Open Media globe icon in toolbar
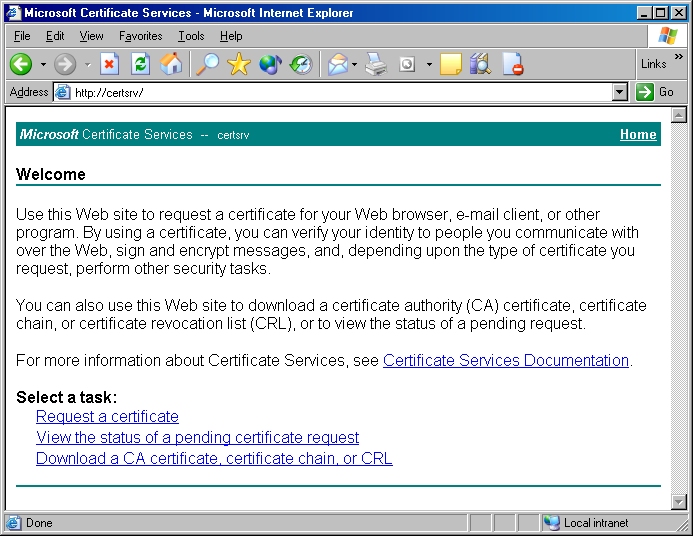Viewport: 693px width, 536px height. coord(270,65)
